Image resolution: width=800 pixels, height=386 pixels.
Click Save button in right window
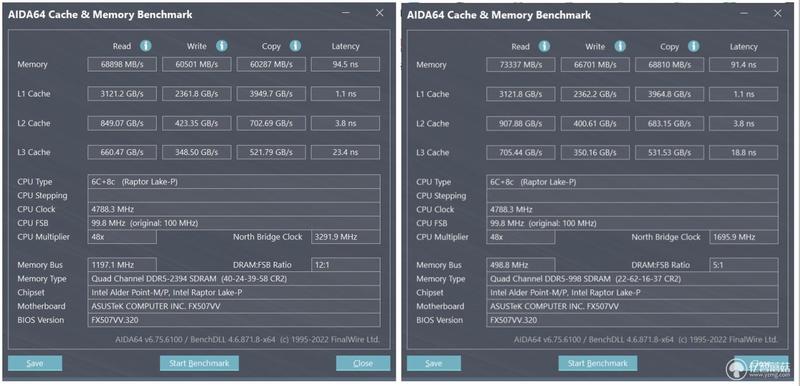point(434,363)
